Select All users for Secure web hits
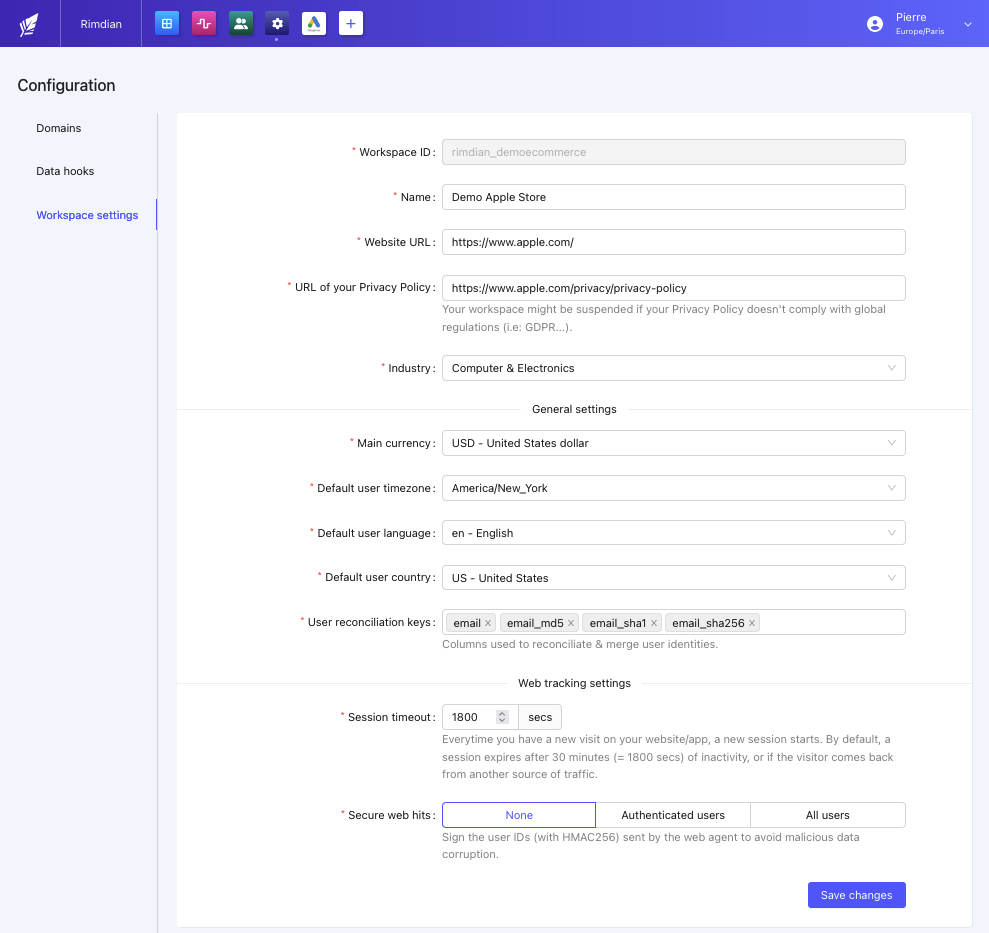 (827, 814)
